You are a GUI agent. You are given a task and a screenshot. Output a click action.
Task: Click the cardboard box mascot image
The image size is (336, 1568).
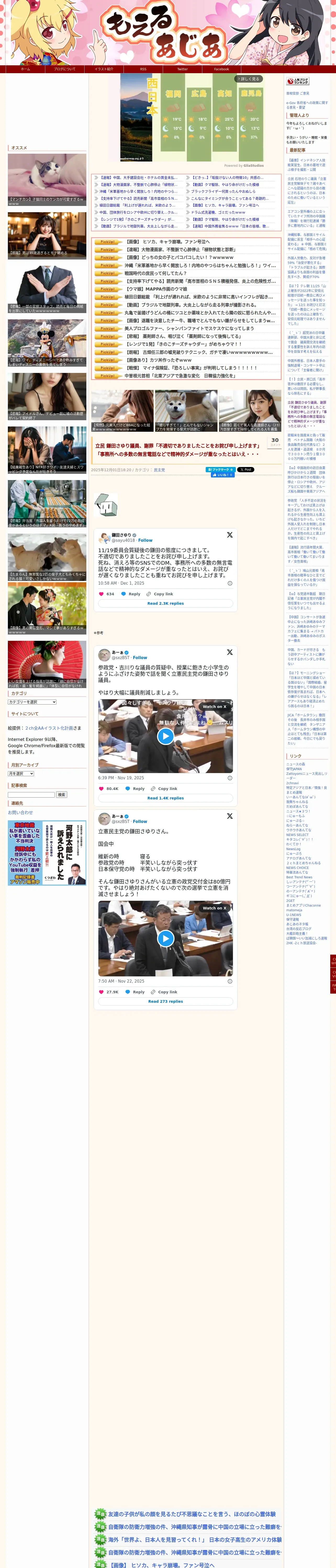click(106, 505)
